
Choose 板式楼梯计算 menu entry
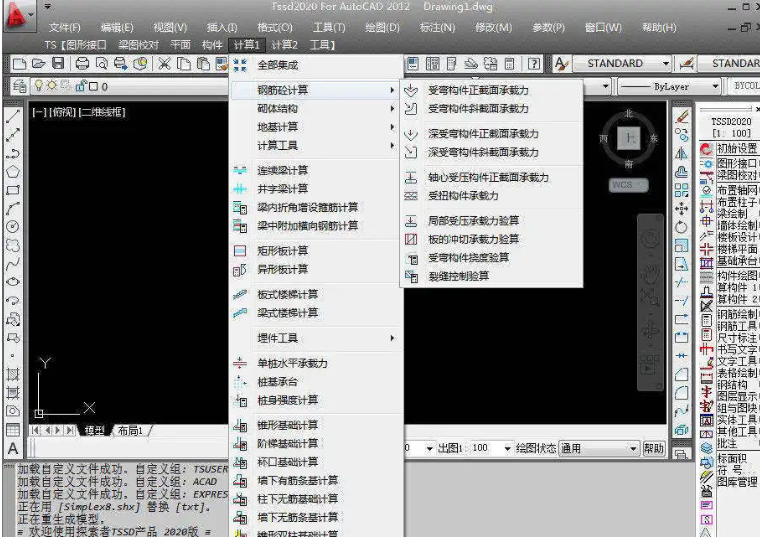coord(315,295)
